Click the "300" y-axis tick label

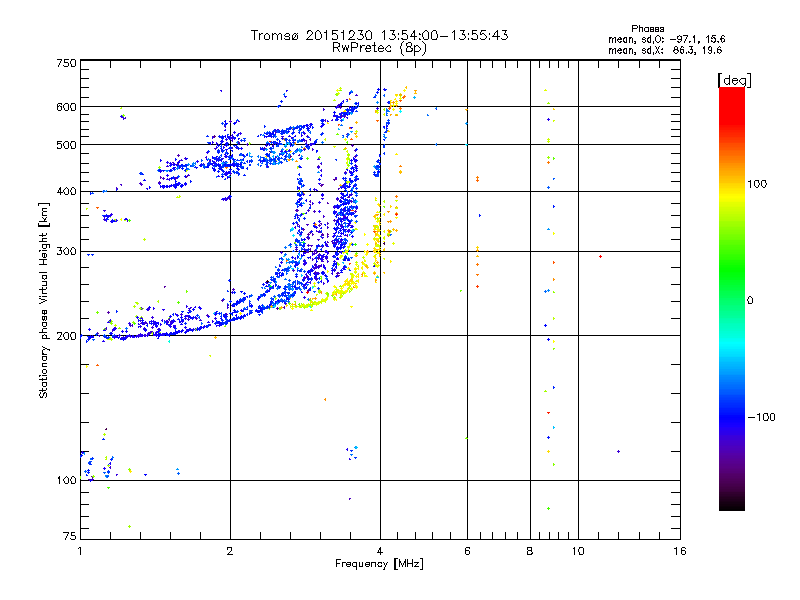point(66,252)
